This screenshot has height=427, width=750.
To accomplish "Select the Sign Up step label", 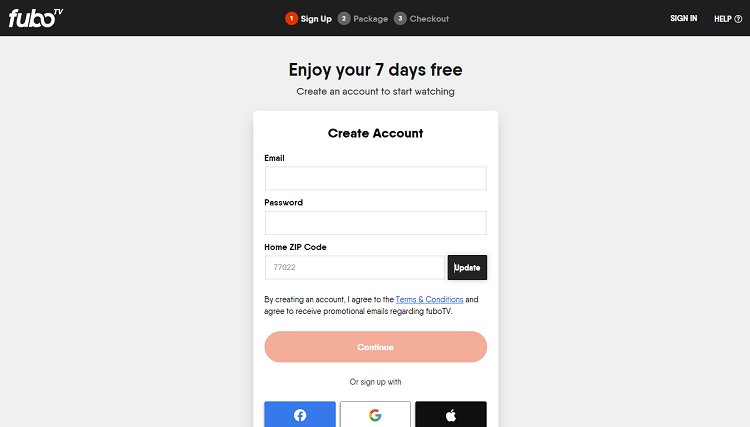I will click(316, 19).
